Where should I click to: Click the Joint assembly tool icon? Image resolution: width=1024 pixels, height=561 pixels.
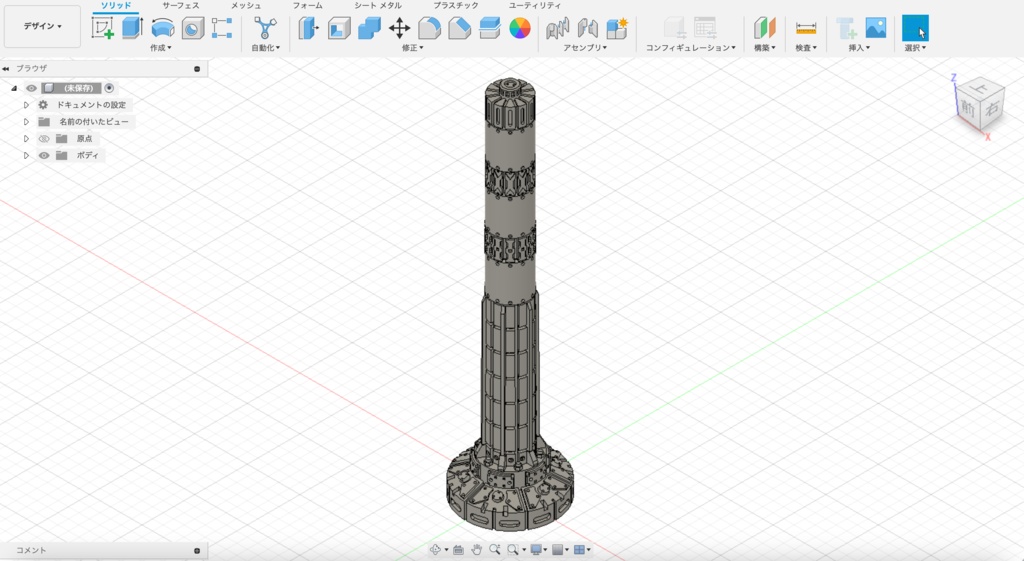tap(558, 28)
